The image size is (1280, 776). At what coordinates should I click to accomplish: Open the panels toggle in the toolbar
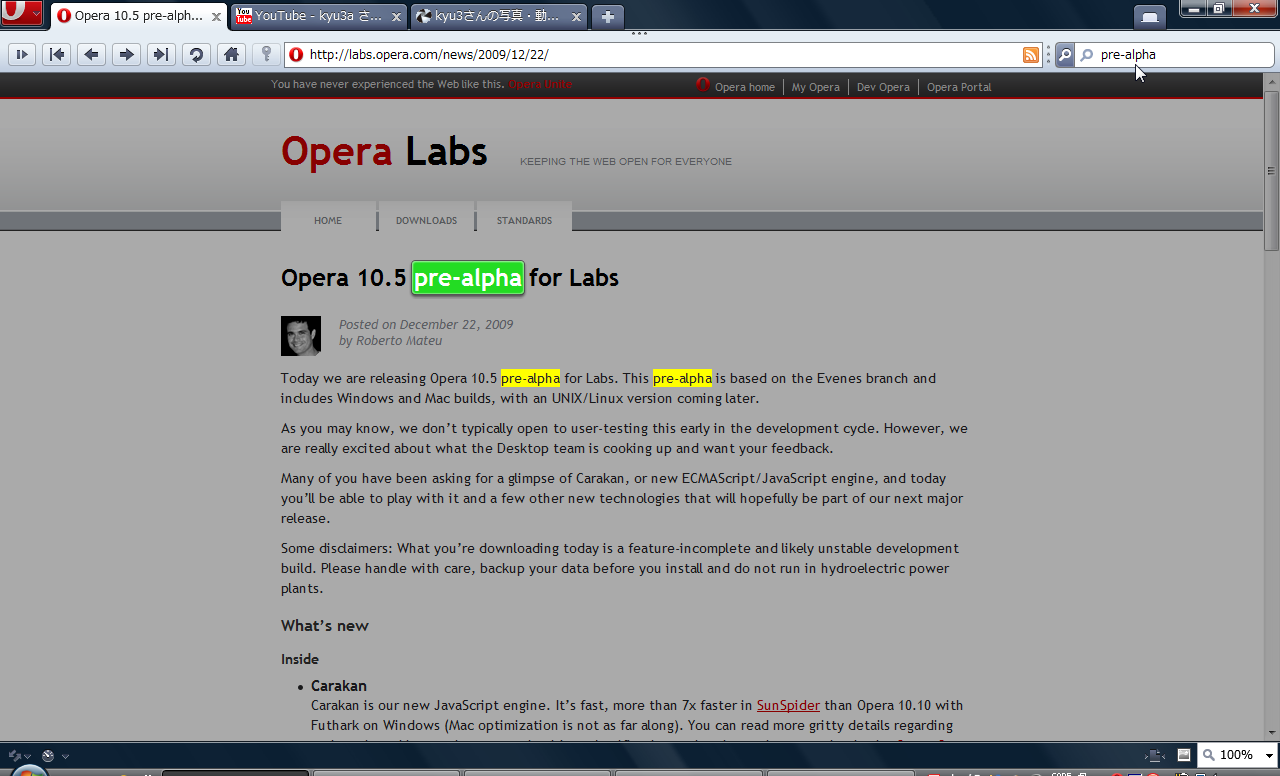click(x=22, y=54)
